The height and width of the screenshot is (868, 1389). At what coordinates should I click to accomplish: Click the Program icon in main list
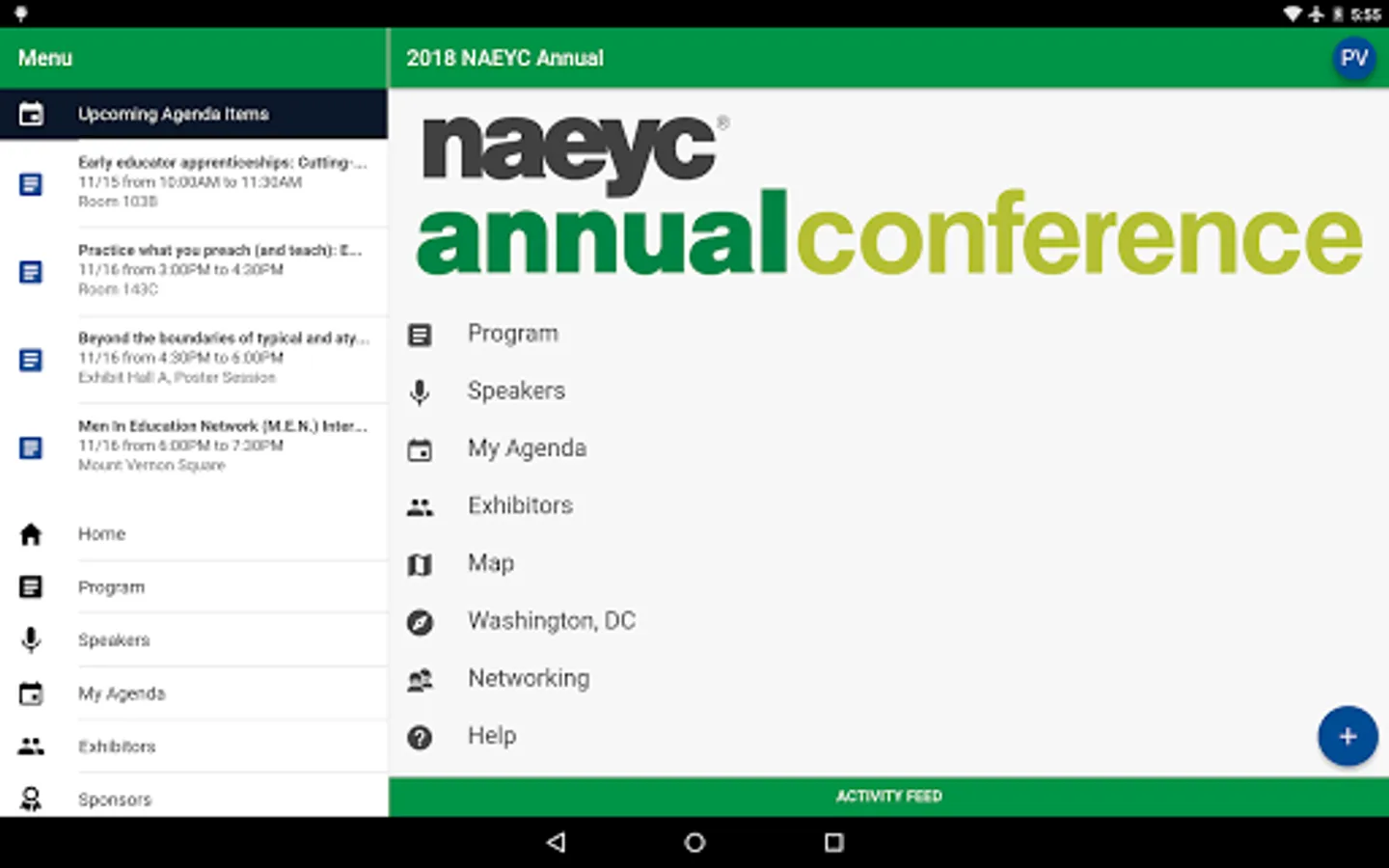click(x=420, y=335)
